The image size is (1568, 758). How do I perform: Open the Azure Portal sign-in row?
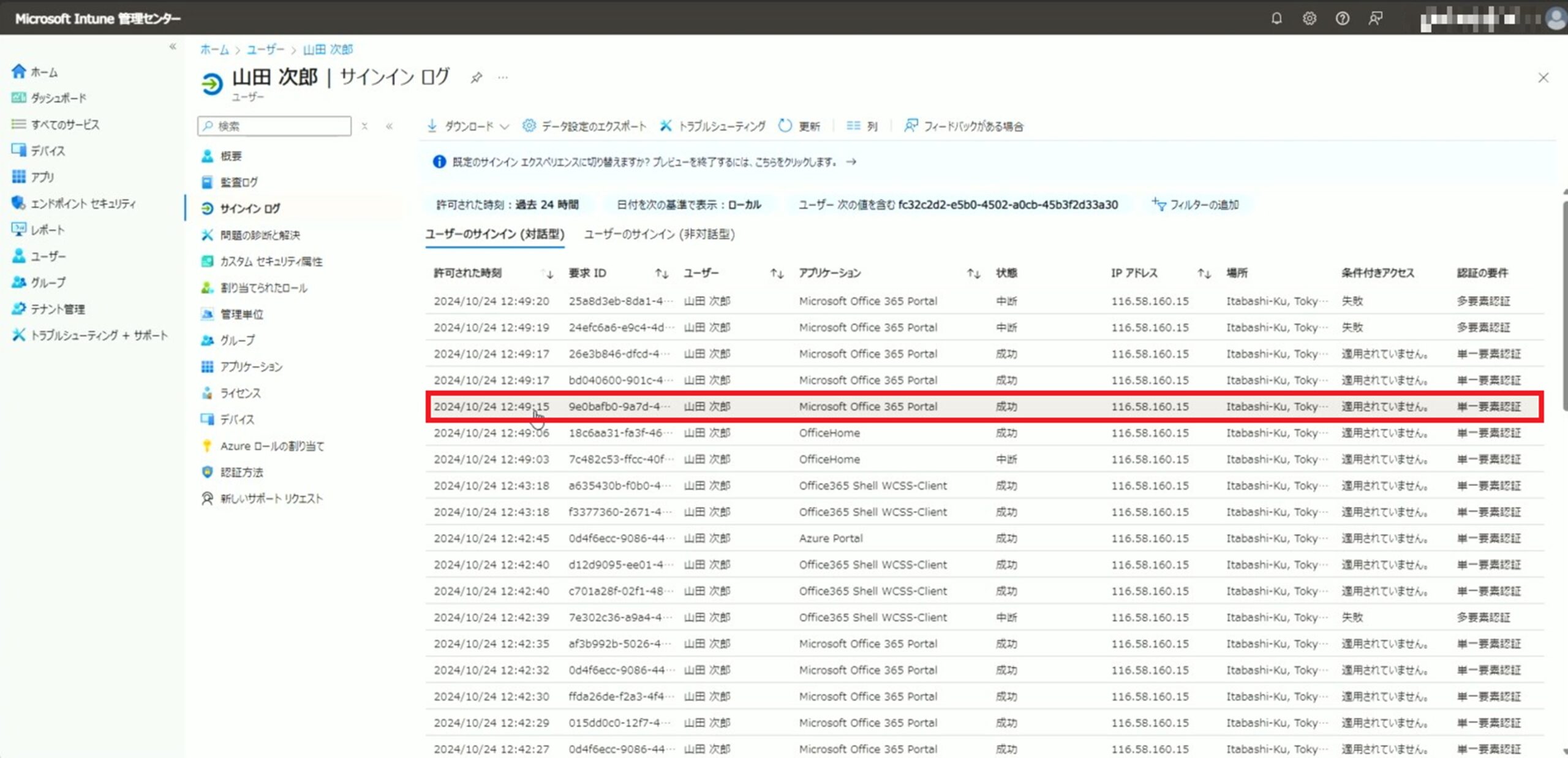pos(985,539)
